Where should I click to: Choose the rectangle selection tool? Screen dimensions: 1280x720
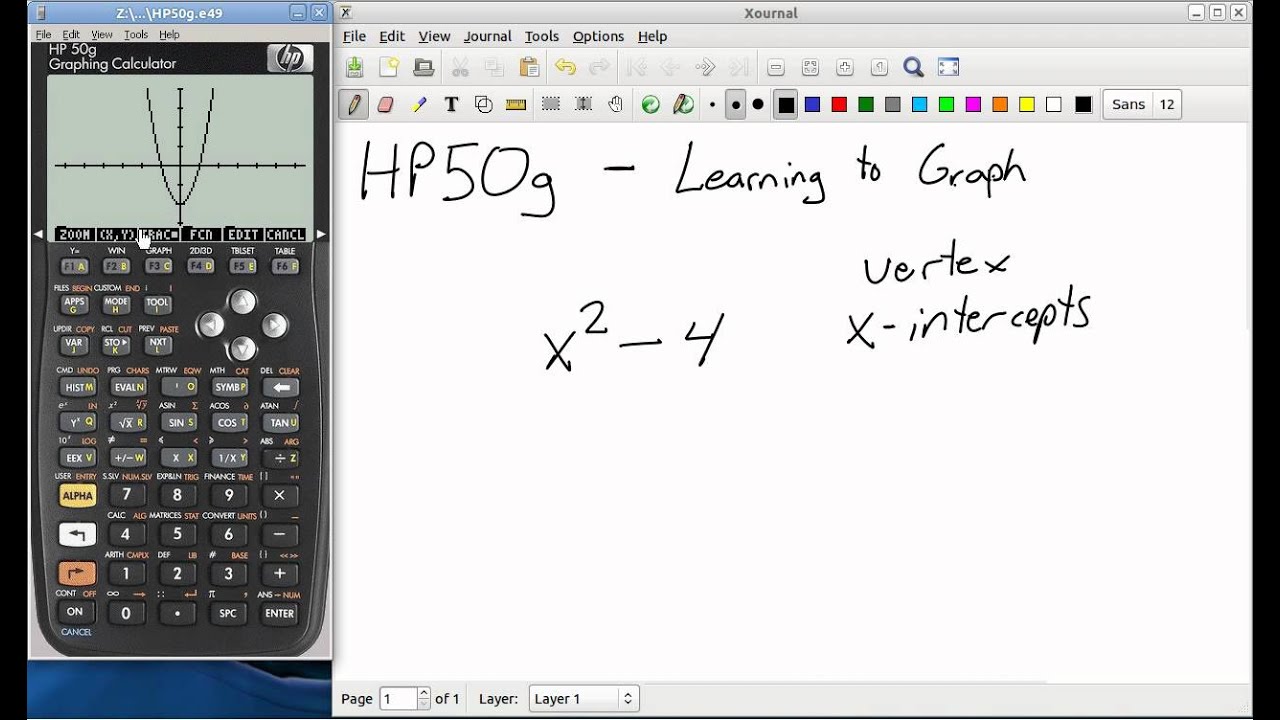551,104
